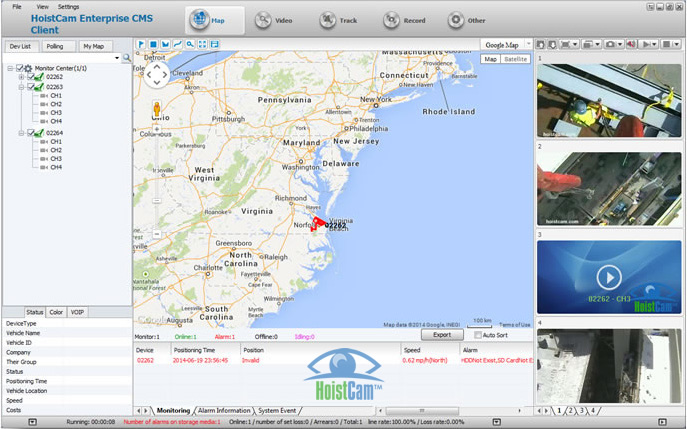Open the Settings menu
The image size is (687, 429).
68,7
